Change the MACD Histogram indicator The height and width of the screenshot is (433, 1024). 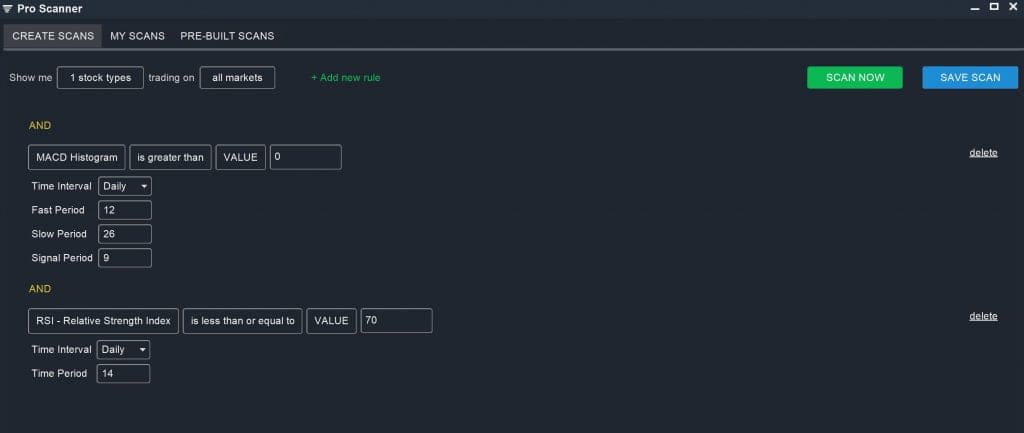point(76,157)
